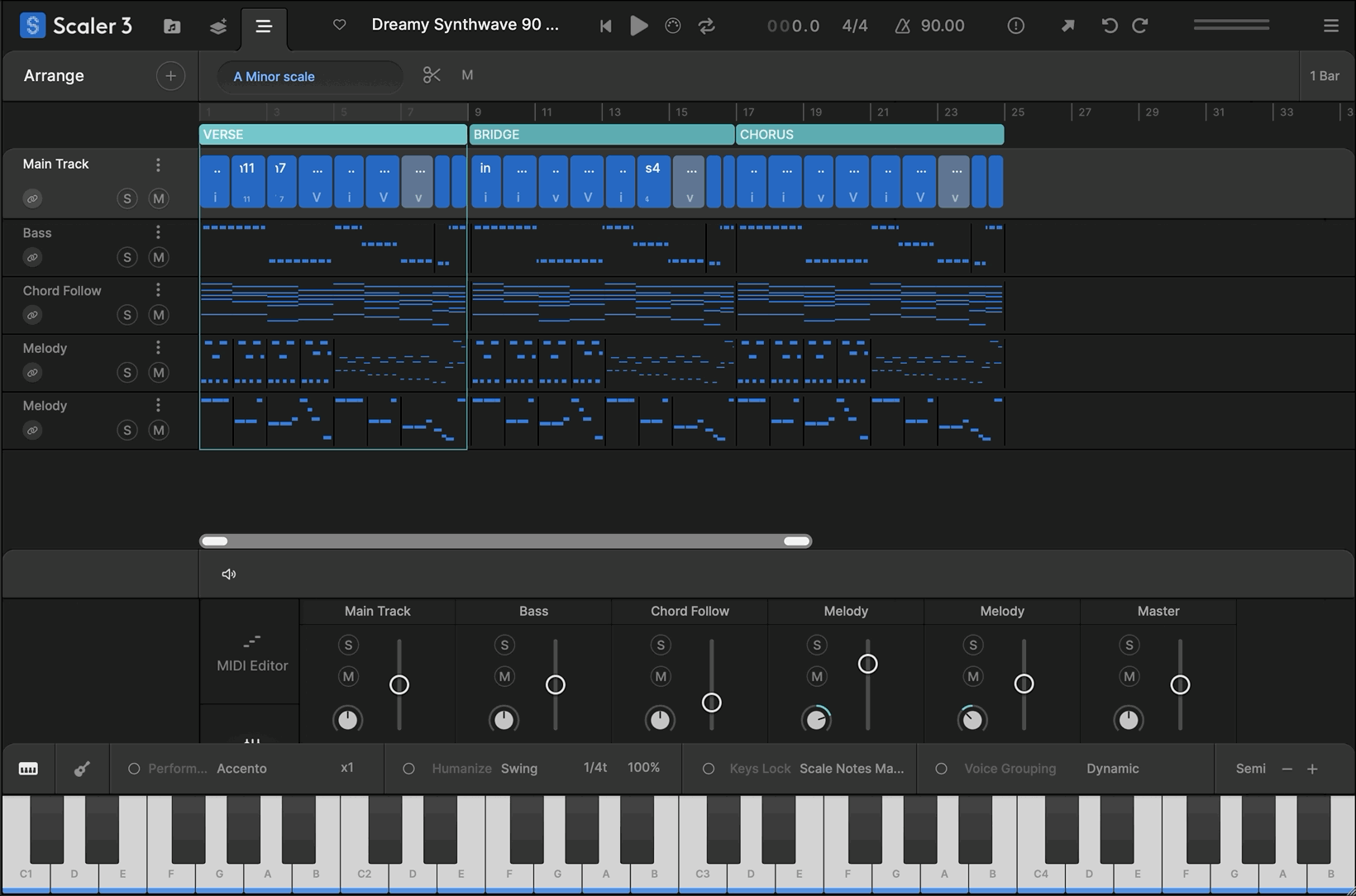Viewport: 1356px width, 896px height.
Task: Enable Performance radio toggle
Action: [133, 769]
